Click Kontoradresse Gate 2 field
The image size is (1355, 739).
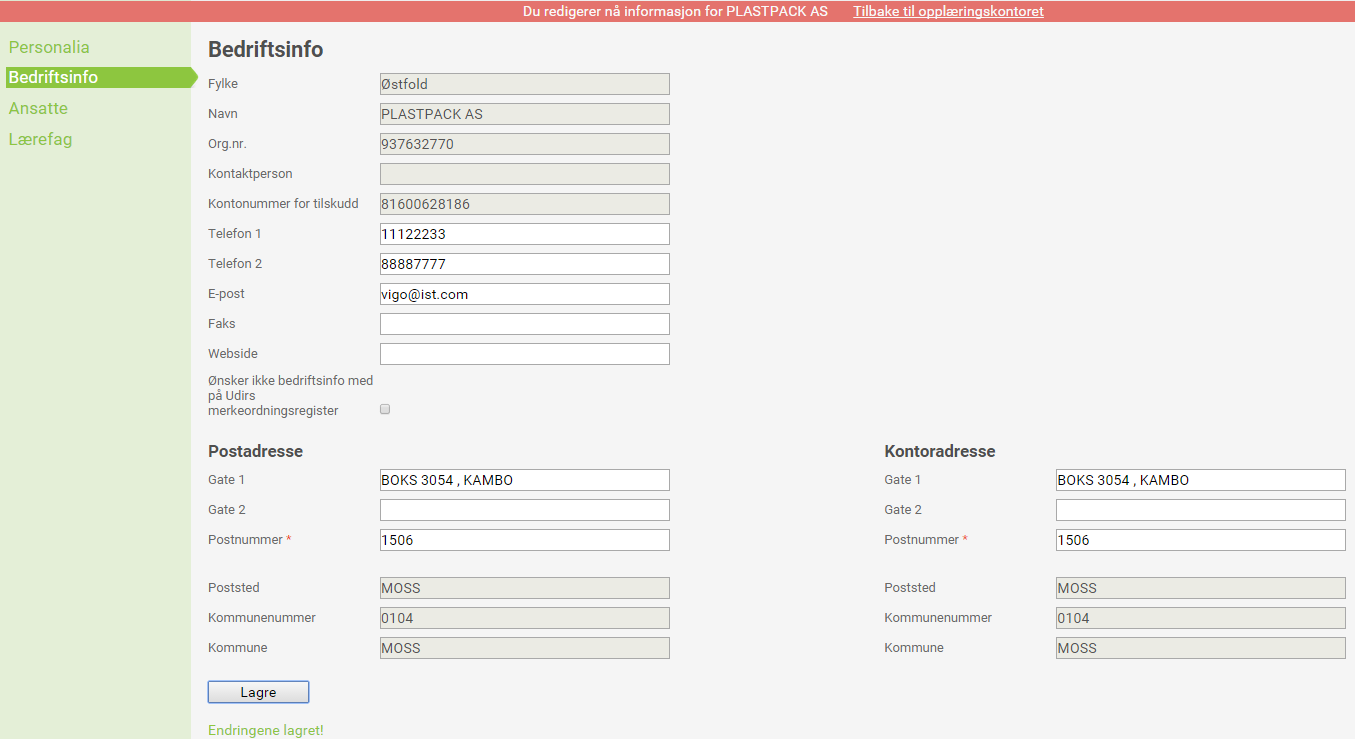tap(1201, 510)
